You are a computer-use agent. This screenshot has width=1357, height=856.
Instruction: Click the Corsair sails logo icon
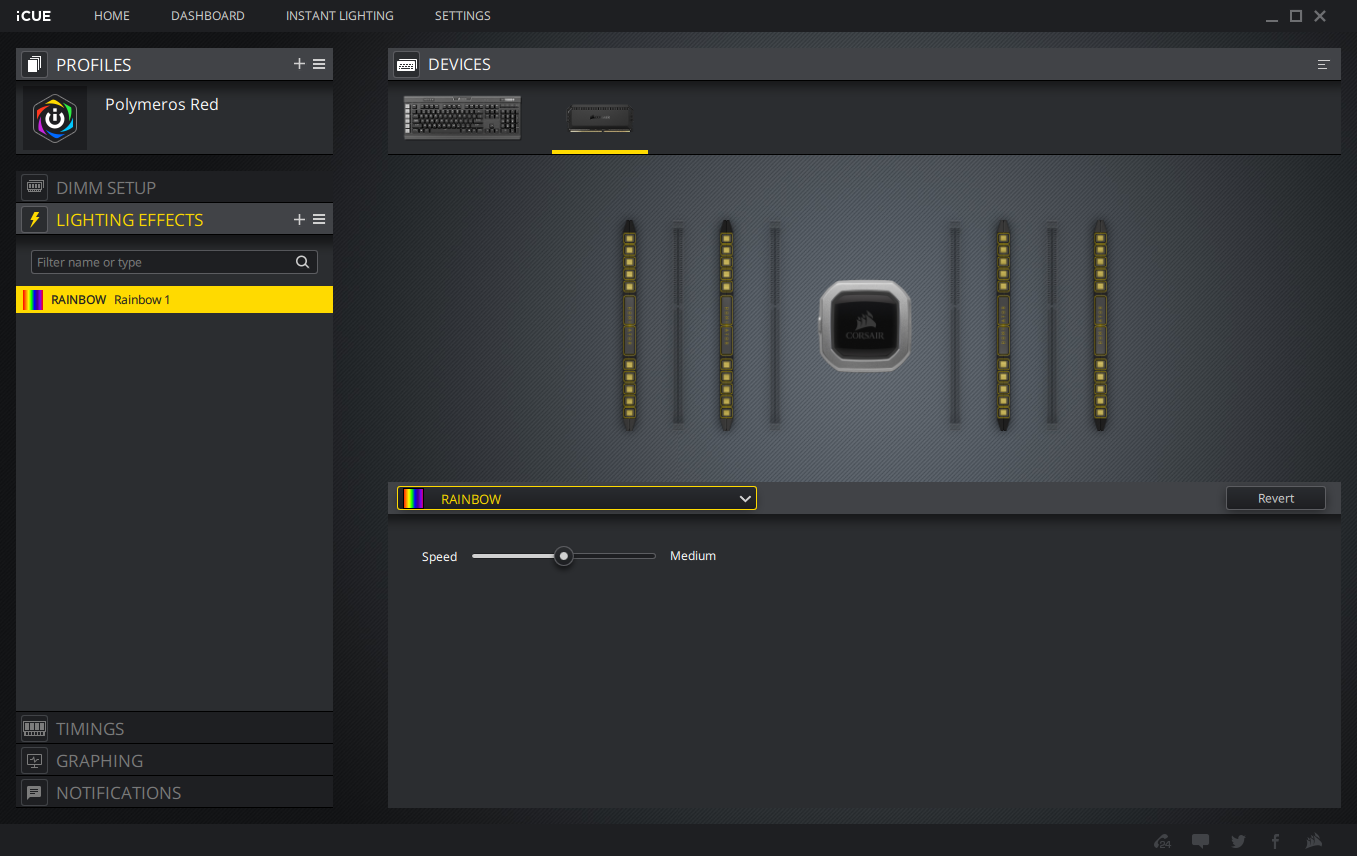[1313, 841]
